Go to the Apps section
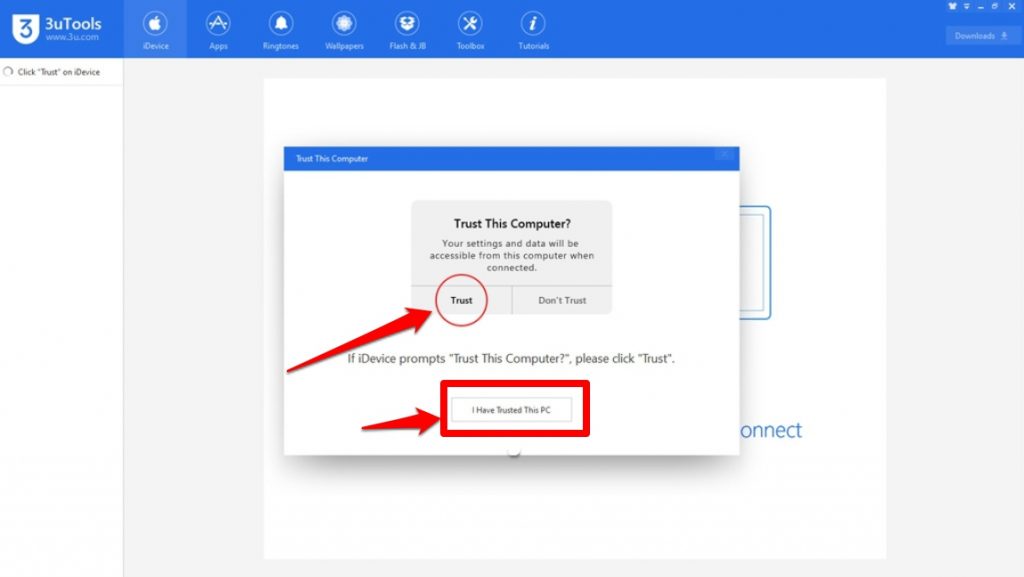 (218, 29)
